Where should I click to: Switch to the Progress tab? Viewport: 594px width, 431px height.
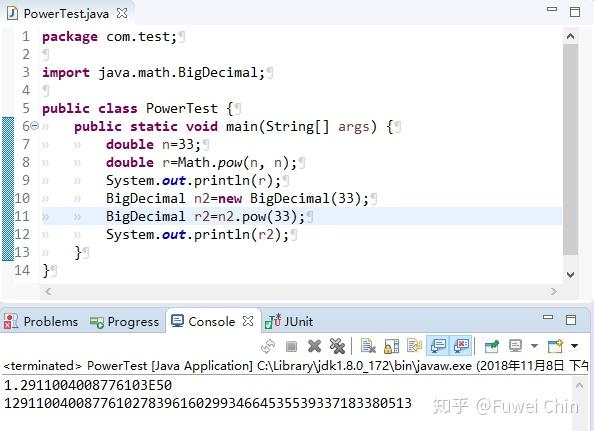pyautogui.click(x=124, y=322)
